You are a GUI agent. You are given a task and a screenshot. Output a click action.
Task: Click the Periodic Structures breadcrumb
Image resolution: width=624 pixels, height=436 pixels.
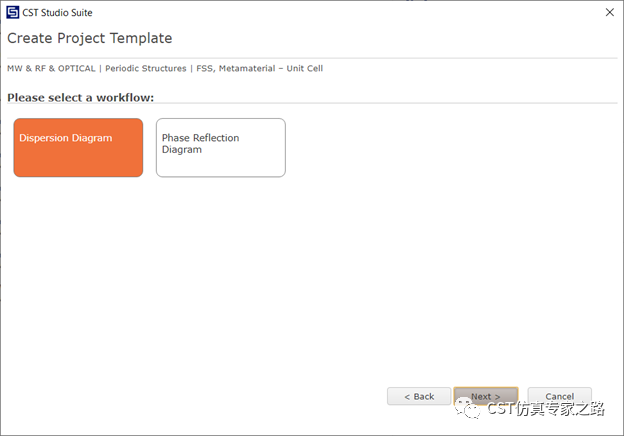tap(143, 69)
